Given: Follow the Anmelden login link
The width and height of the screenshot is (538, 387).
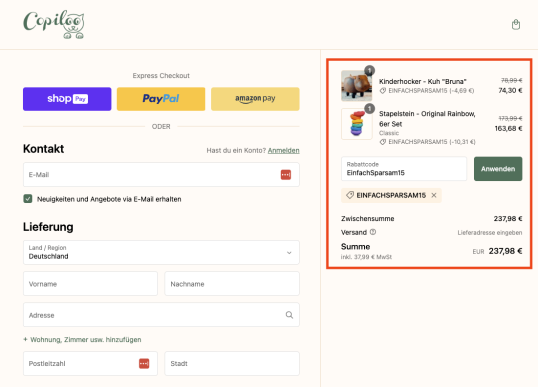Looking at the screenshot, I should point(283,150).
